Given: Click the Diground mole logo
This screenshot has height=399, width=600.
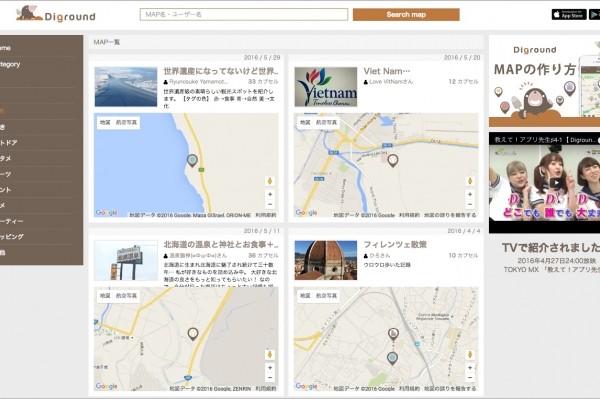Looking at the screenshot, I should [55, 14].
